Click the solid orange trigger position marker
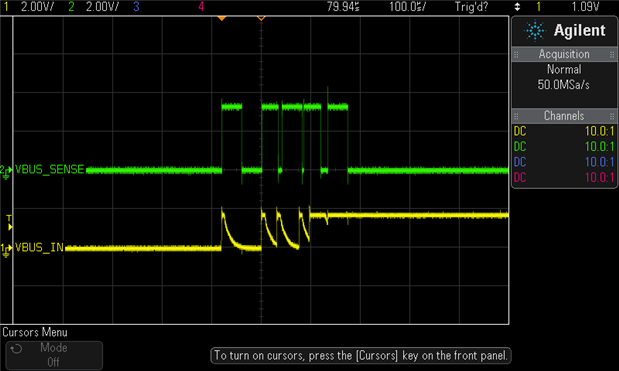Viewport: 619px width, 371px height. coord(222,18)
